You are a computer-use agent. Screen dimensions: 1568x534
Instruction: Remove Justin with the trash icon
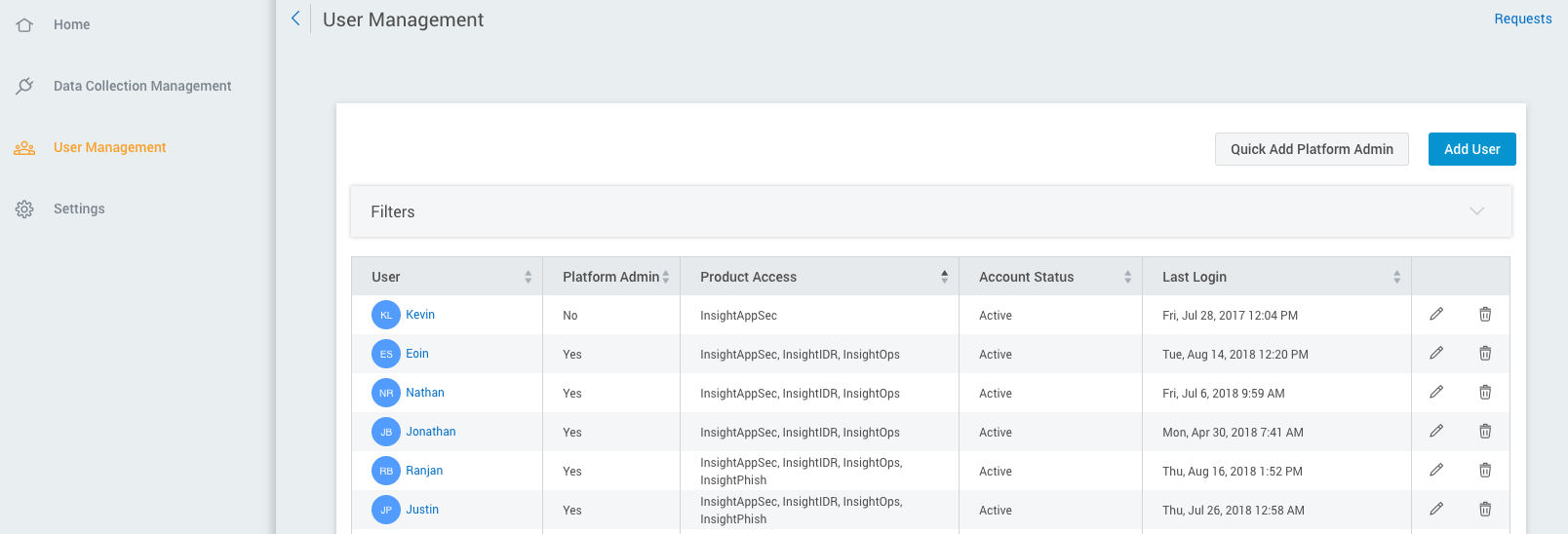(1485, 509)
